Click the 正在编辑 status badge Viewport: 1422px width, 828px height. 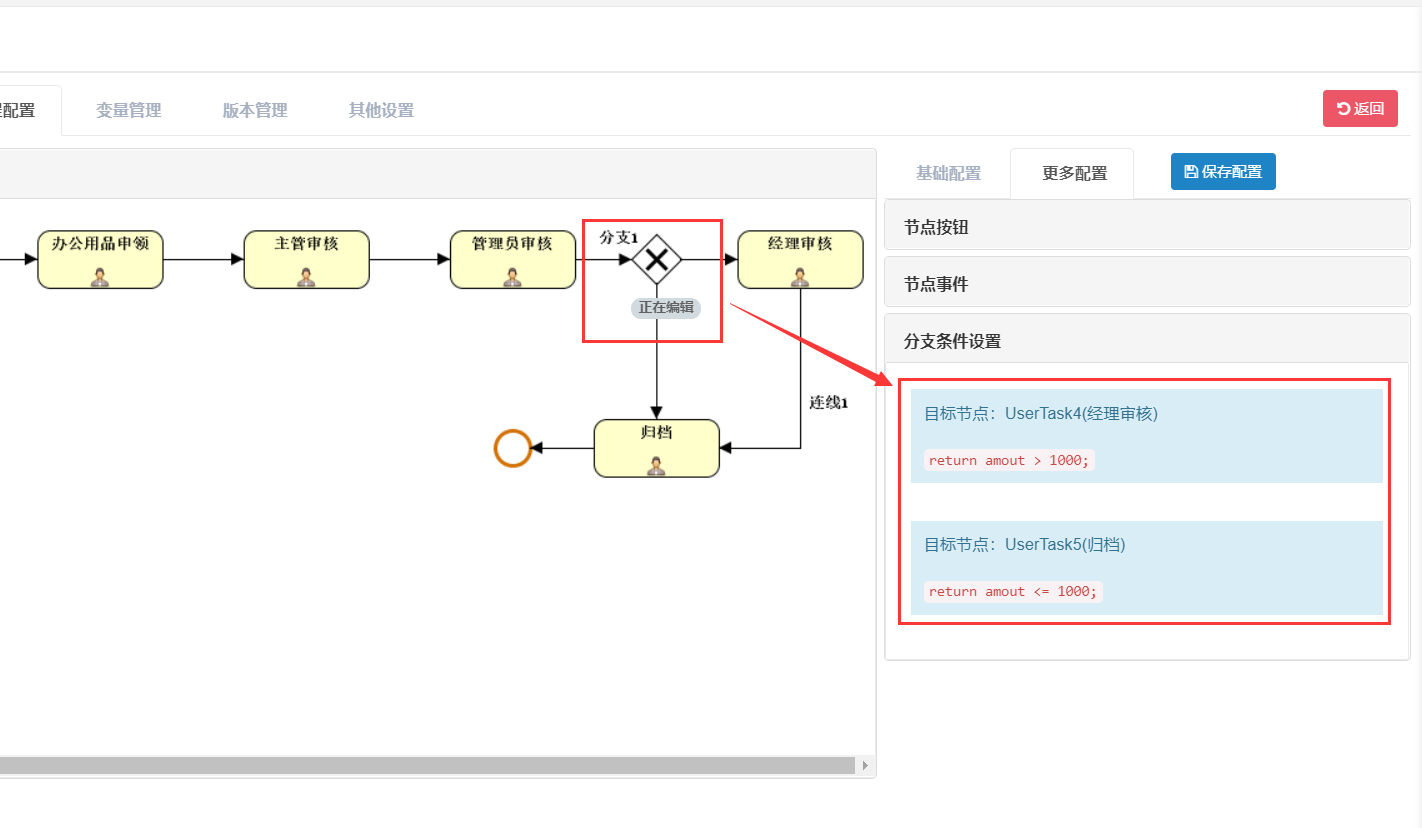point(666,307)
